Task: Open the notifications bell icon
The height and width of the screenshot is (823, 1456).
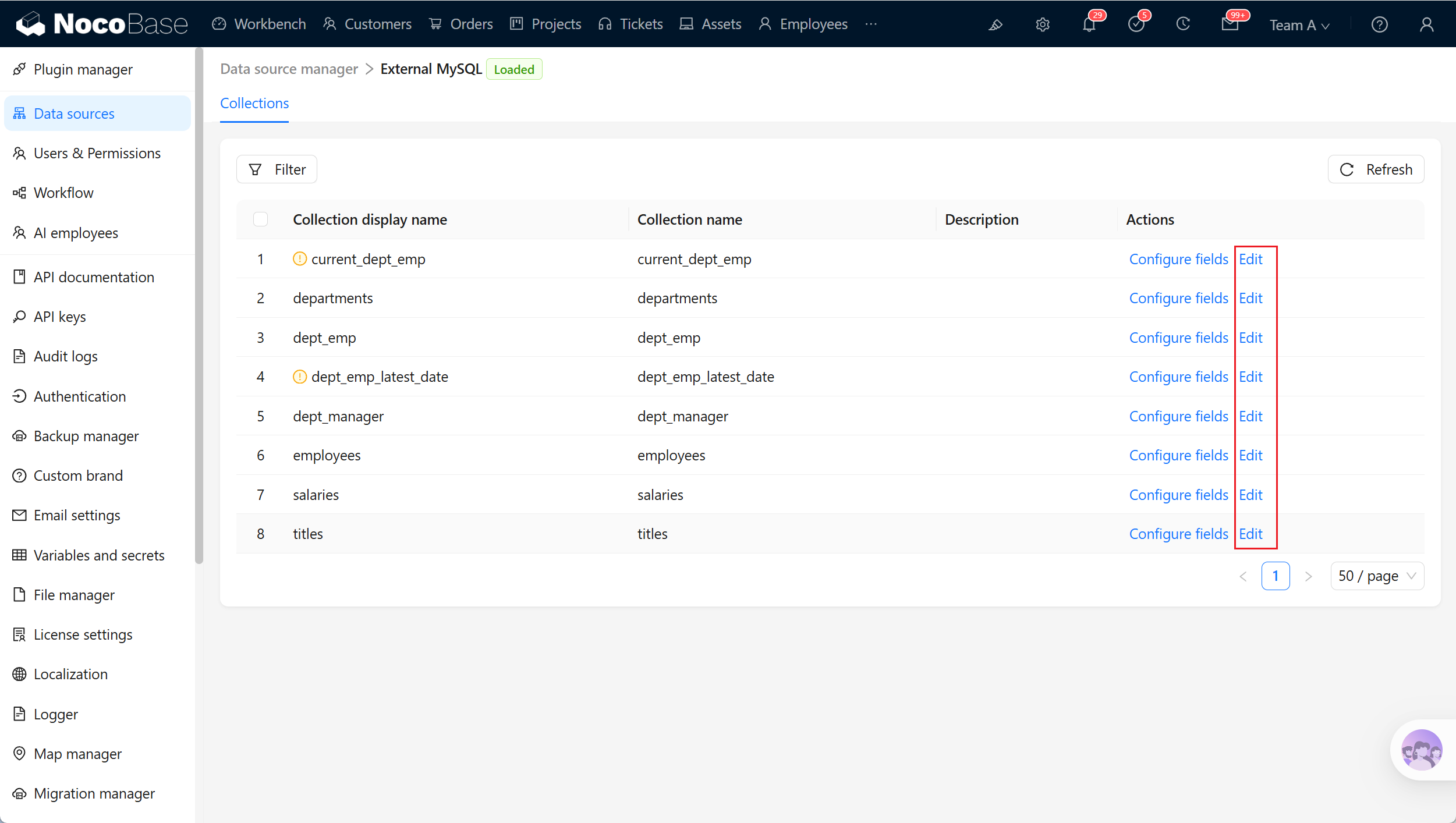Action: [x=1089, y=24]
